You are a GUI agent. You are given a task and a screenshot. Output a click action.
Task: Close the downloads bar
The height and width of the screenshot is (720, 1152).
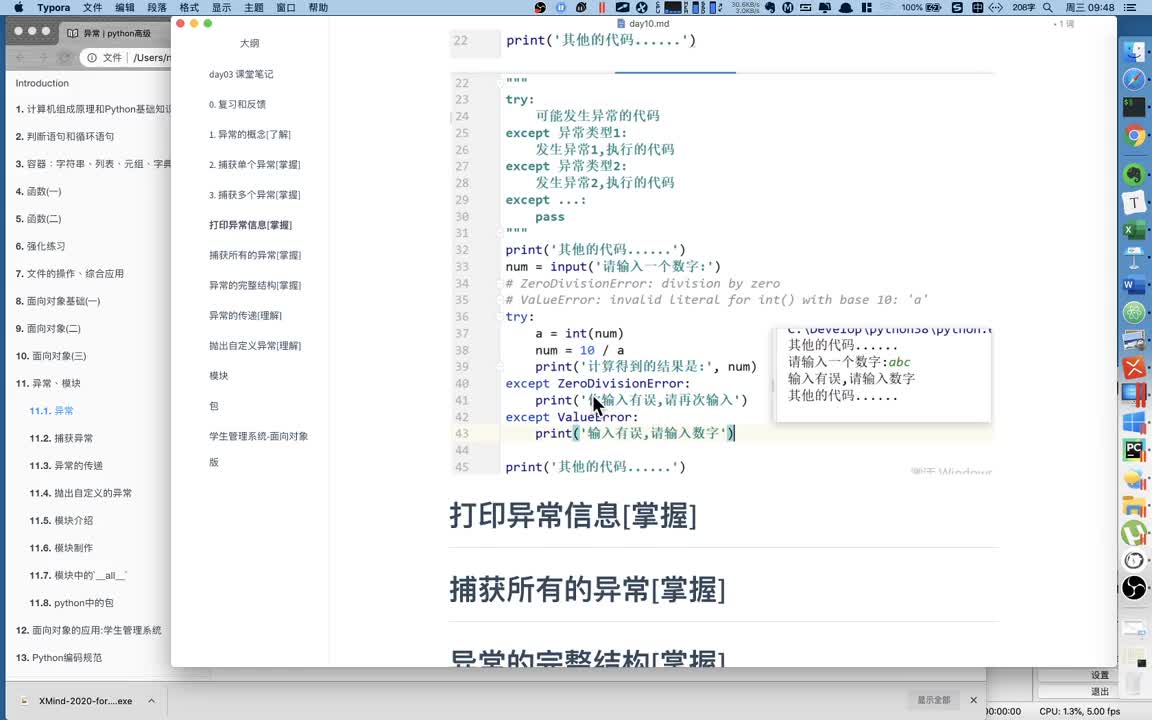(x=973, y=700)
